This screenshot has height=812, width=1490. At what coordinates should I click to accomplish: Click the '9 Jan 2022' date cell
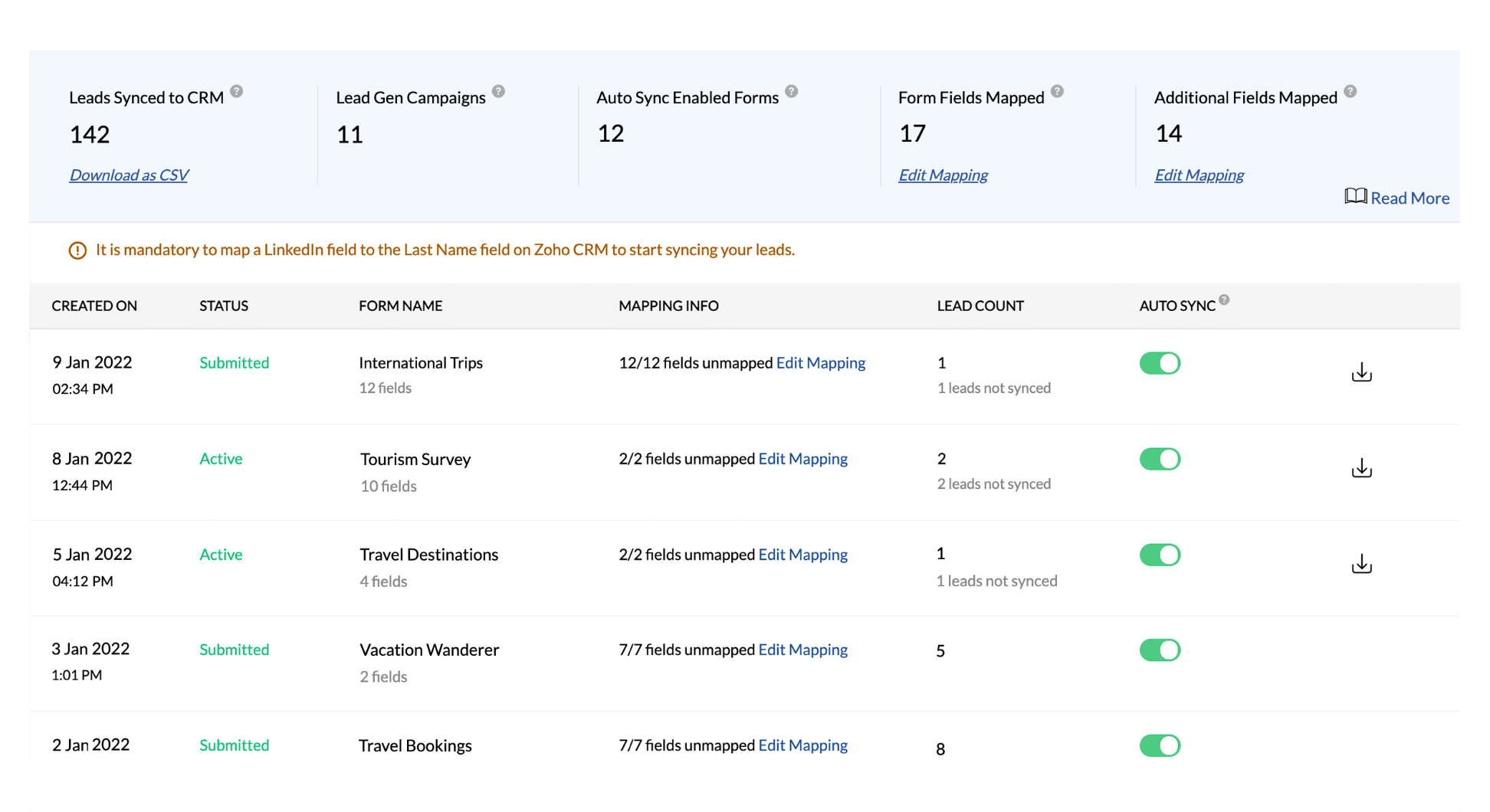tap(92, 362)
